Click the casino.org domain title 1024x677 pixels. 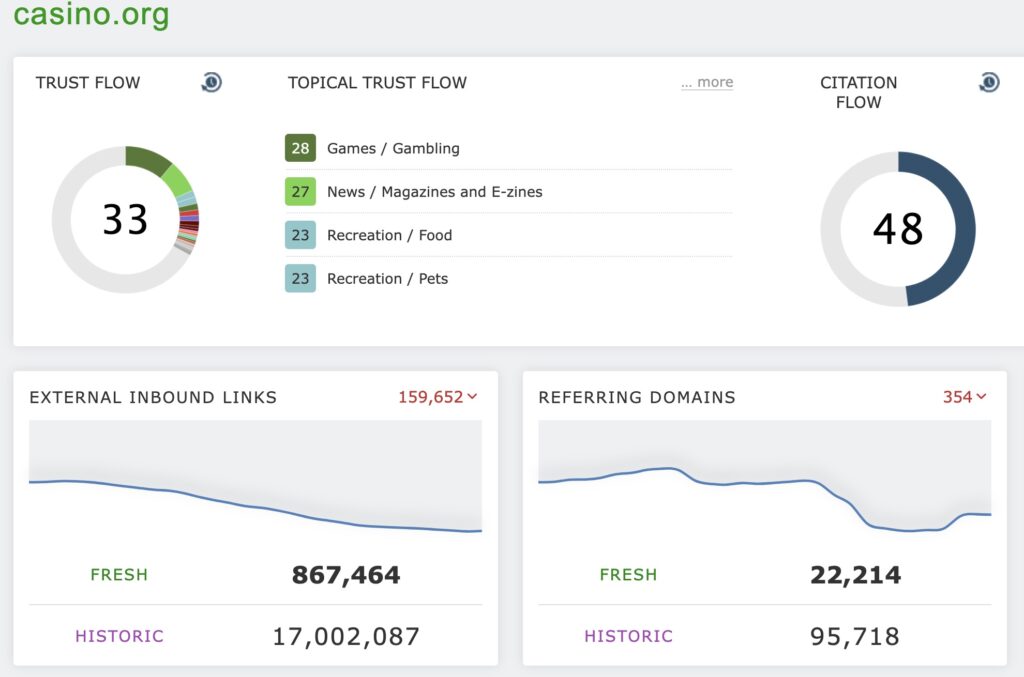coord(91,15)
